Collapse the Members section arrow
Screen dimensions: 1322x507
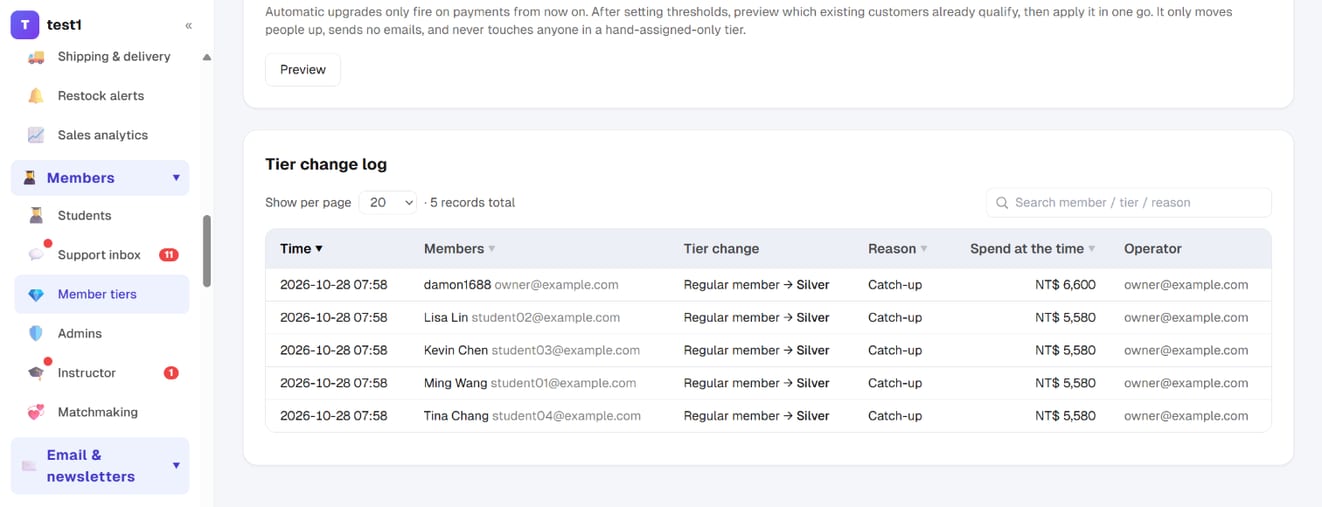pyautogui.click(x=176, y=178)
